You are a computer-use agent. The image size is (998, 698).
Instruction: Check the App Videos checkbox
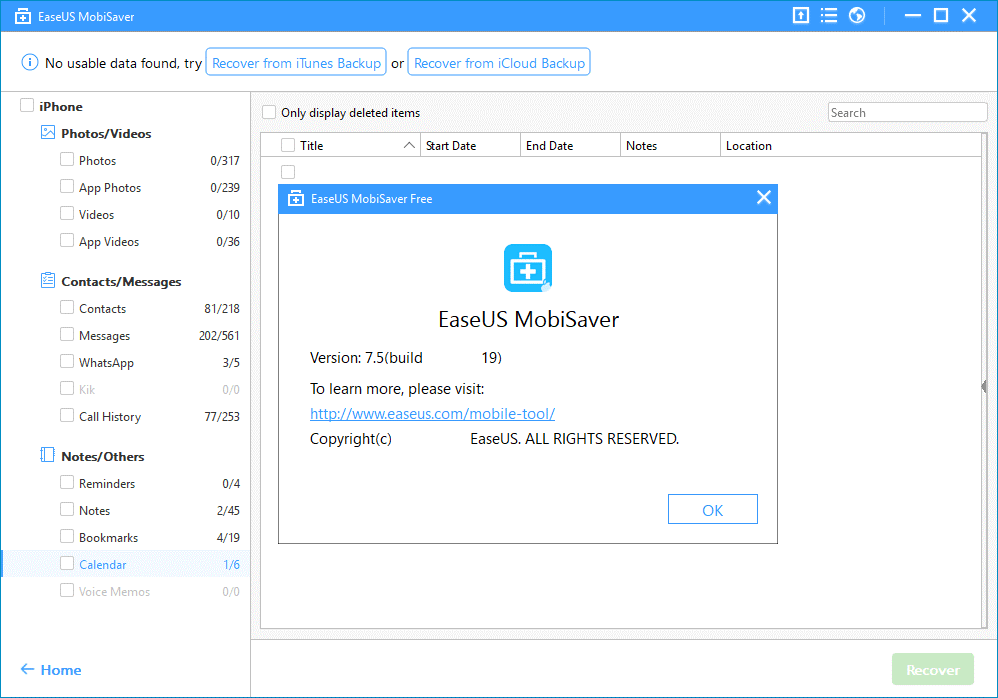click(67, 241)
